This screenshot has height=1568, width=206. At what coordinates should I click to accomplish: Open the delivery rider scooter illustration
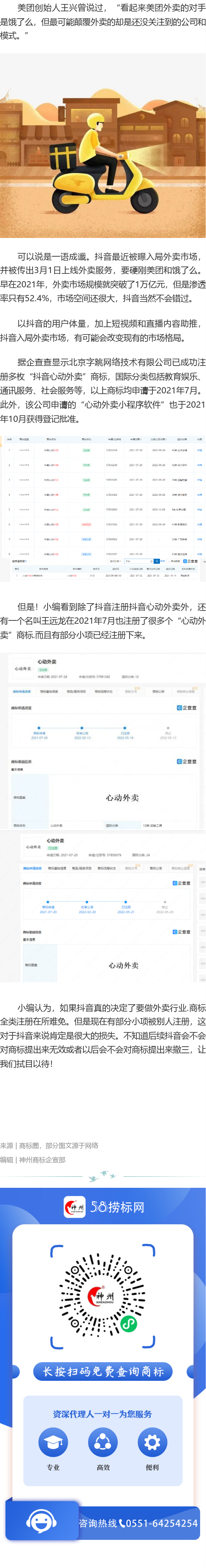[103, 145]
